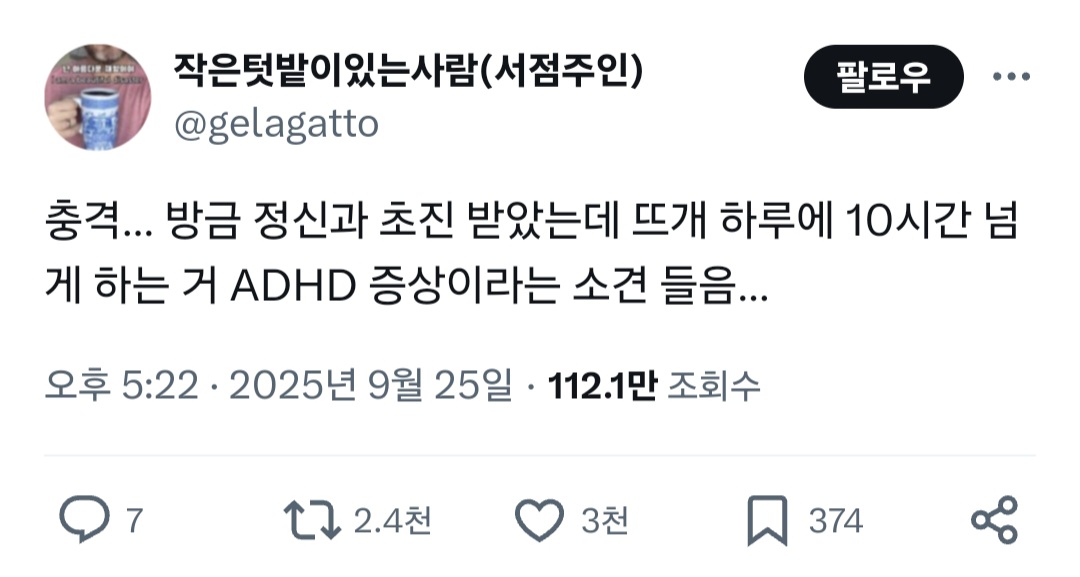Screen dimensions: 1080x577
Task: Like the post with heart icon
Action: [x=539, y=521]
